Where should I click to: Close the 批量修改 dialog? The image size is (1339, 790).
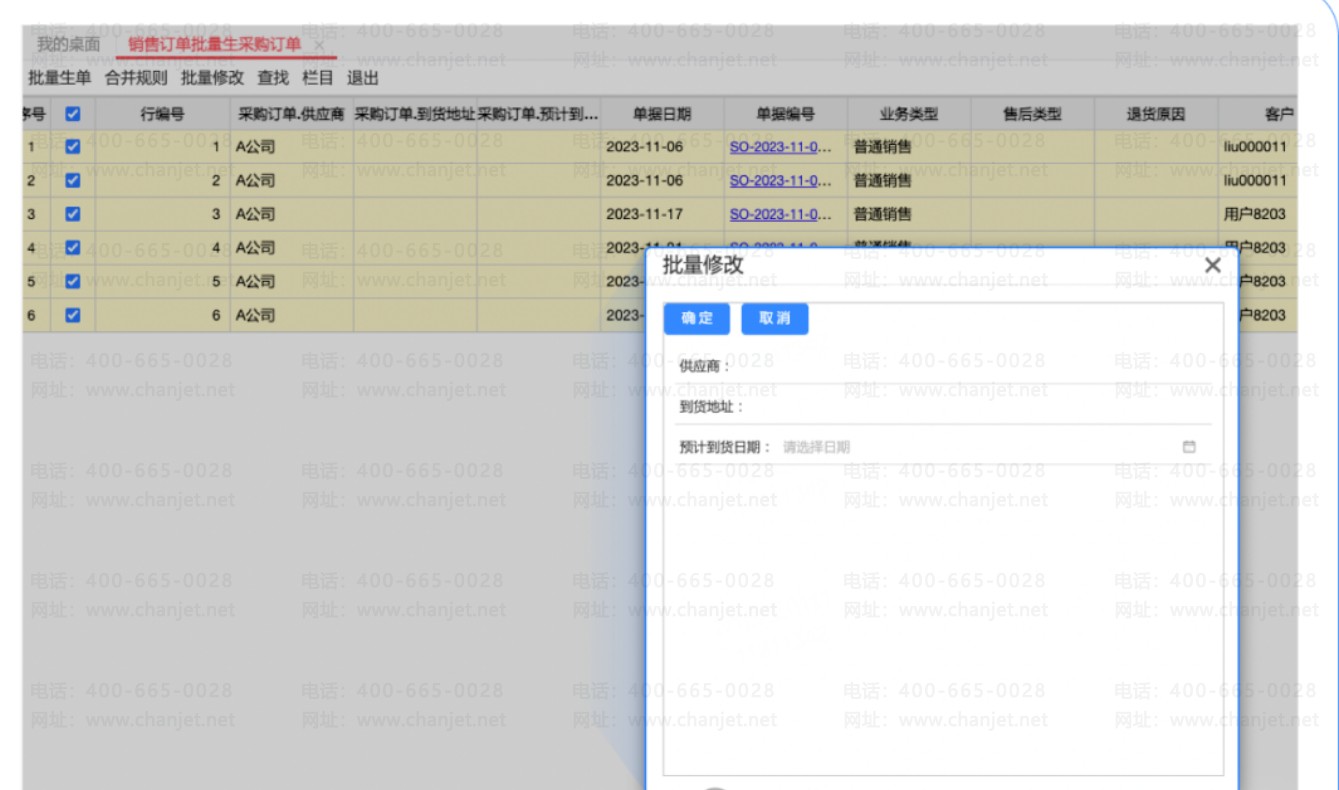[1212, 266]
